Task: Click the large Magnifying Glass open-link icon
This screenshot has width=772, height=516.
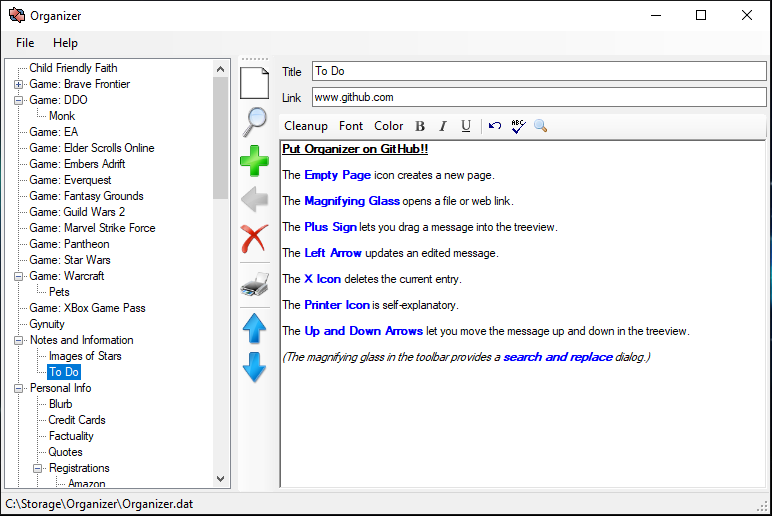Action: [255, 122]
